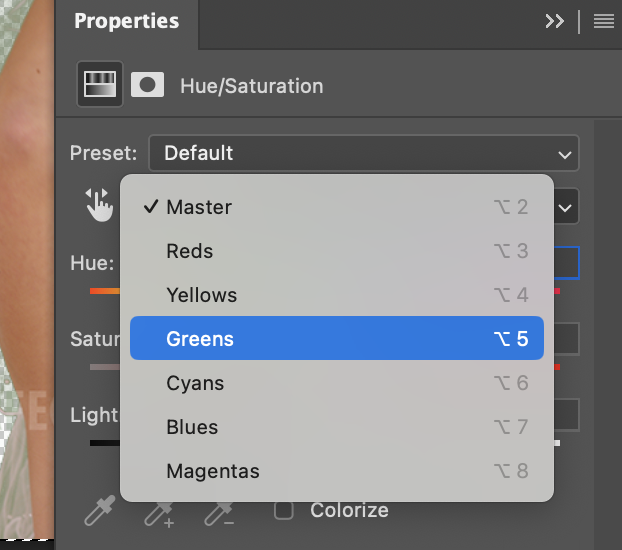Select the eyedropper tool

coord(99,511)
